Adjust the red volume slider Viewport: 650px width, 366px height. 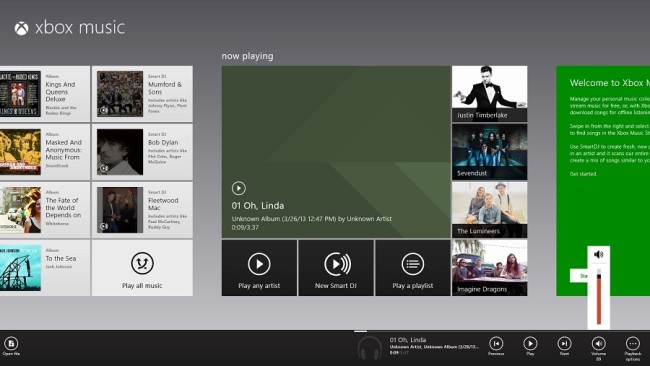click(599, 296)
